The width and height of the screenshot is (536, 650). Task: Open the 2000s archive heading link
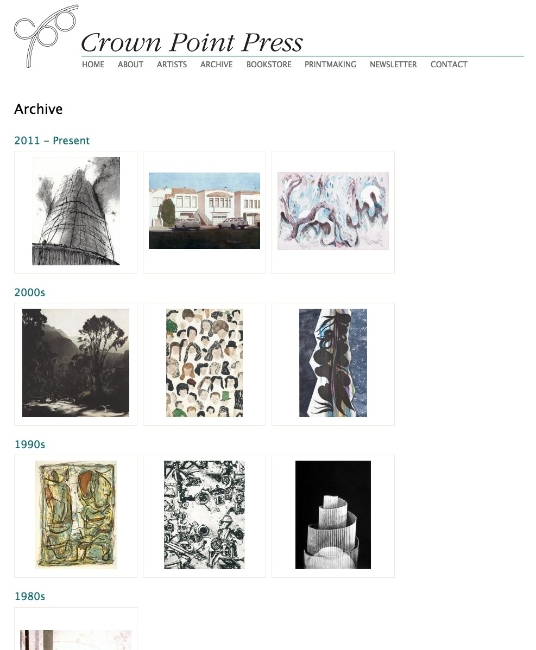[x=29, y=292]
